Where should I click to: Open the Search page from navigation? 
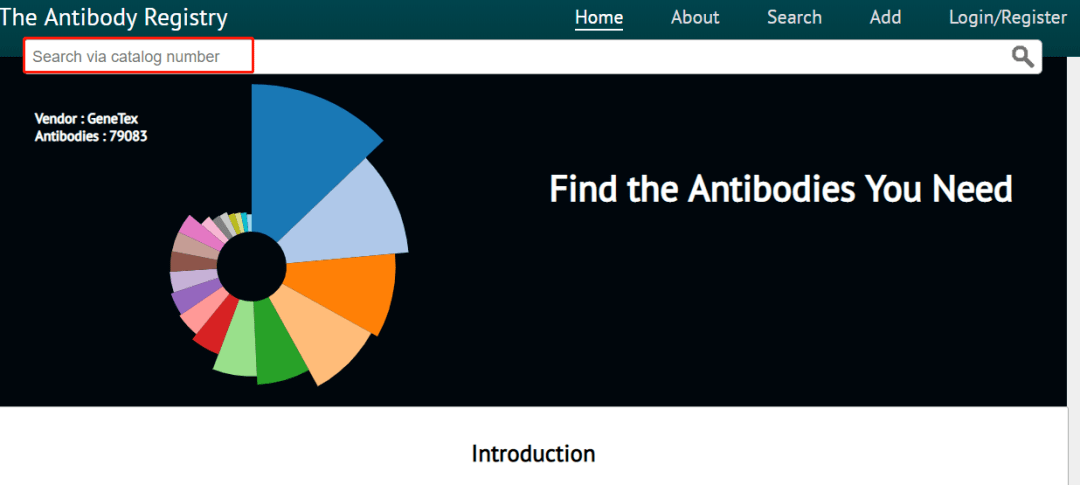click(794, 17)
